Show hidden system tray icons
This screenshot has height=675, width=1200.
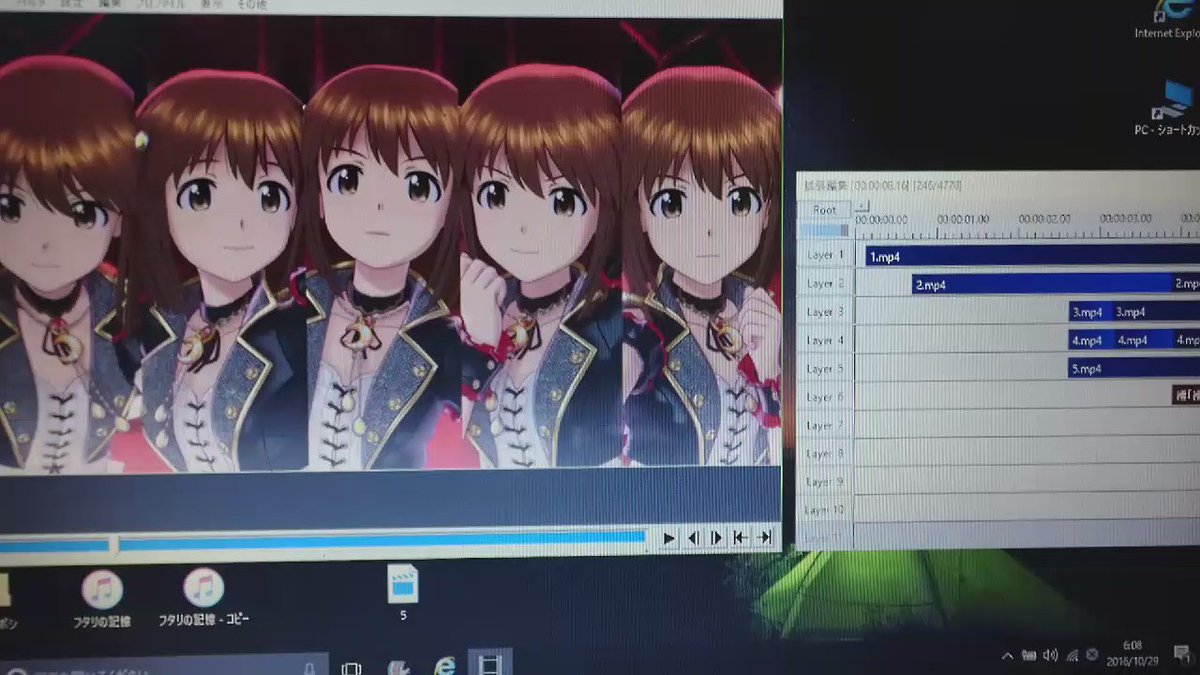click(x=1007, y=656)
